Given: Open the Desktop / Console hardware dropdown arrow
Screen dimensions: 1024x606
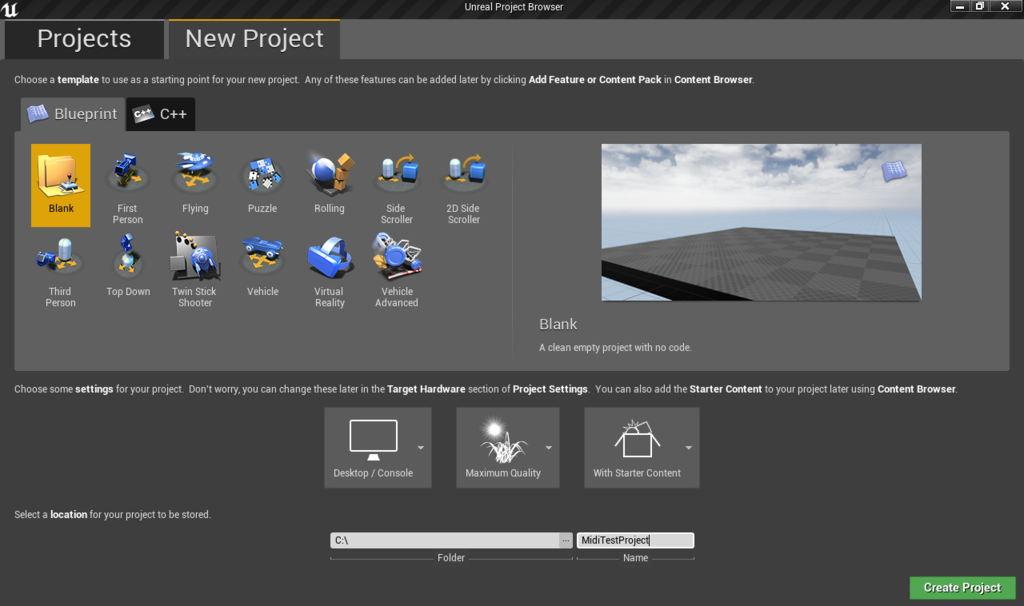Looking at the screenshot, I should (421, 447).
